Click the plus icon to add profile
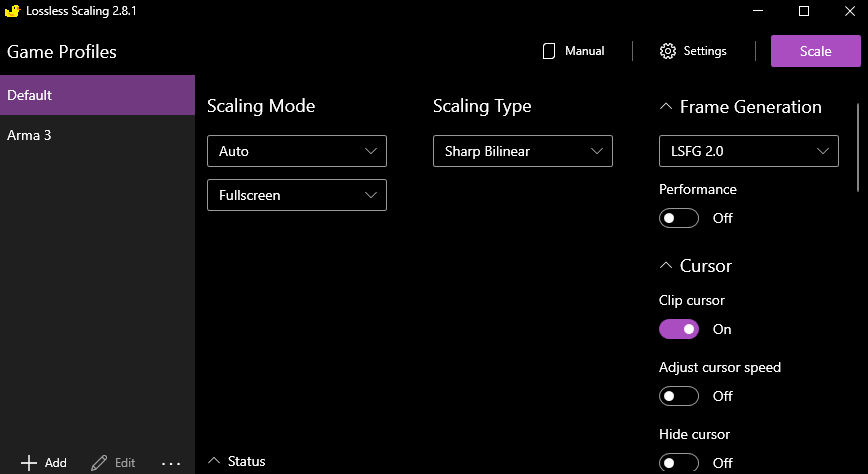This screenshot has height=474, width=868. coord(29,463)
